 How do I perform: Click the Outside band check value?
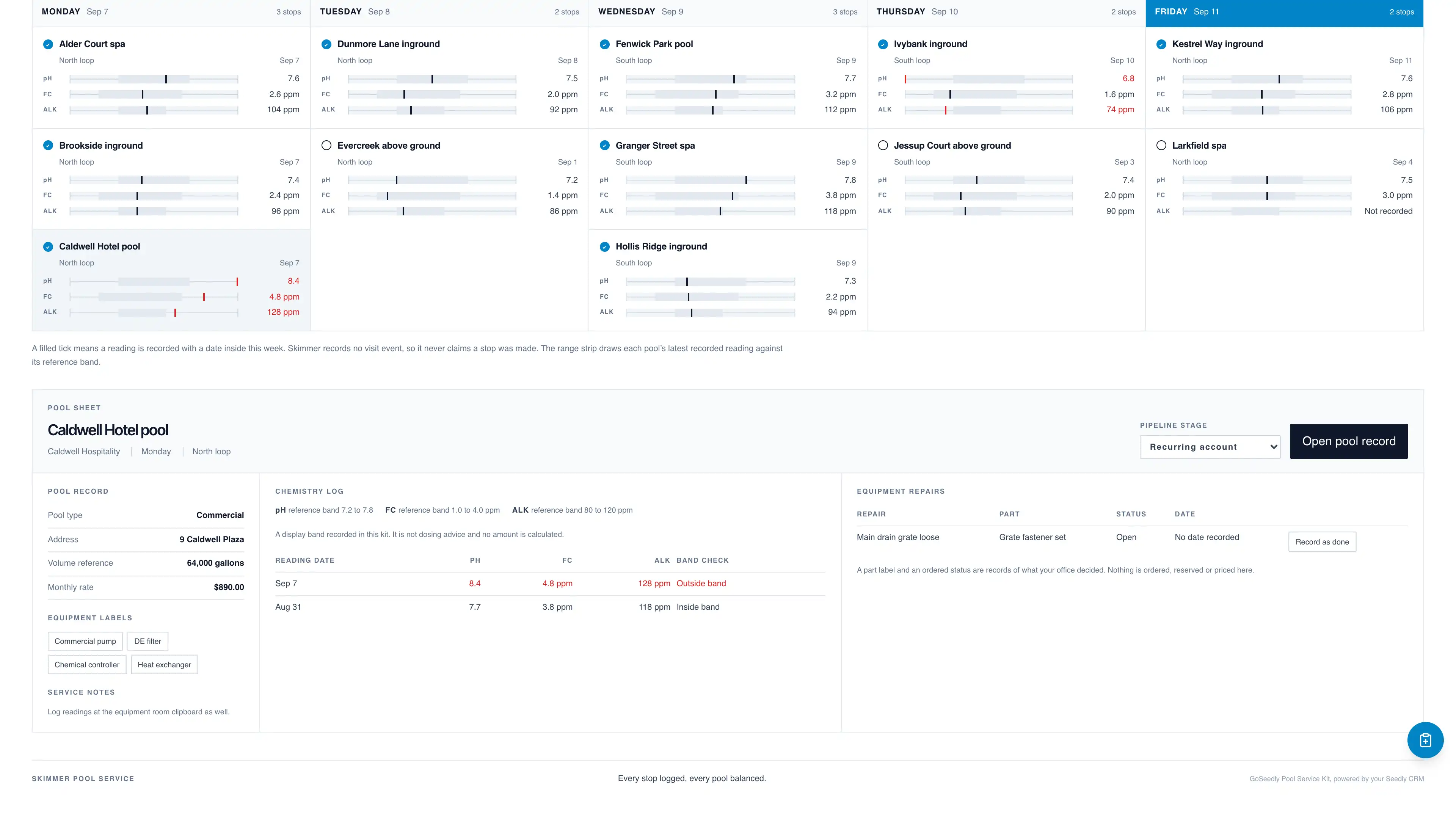point(701,583)
